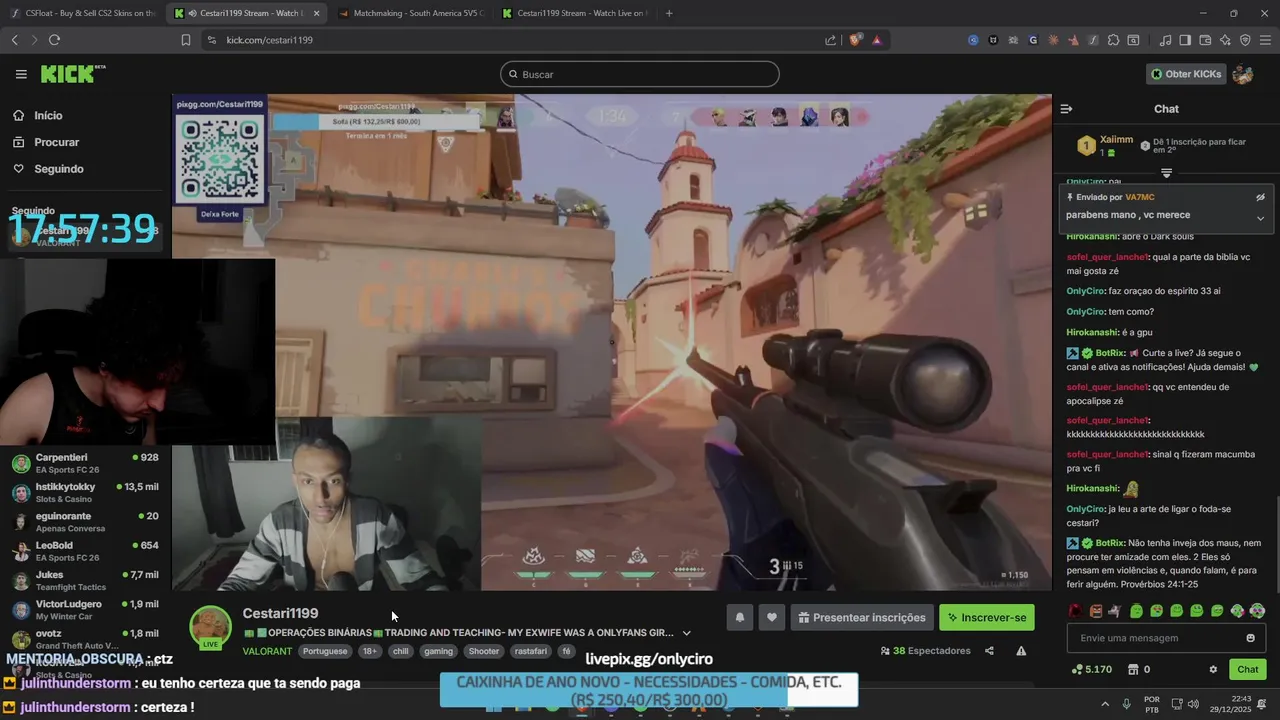Click the kick.com/cestari1199 address bar
This screenshot has width=1280, height=720.
[515, 40]
